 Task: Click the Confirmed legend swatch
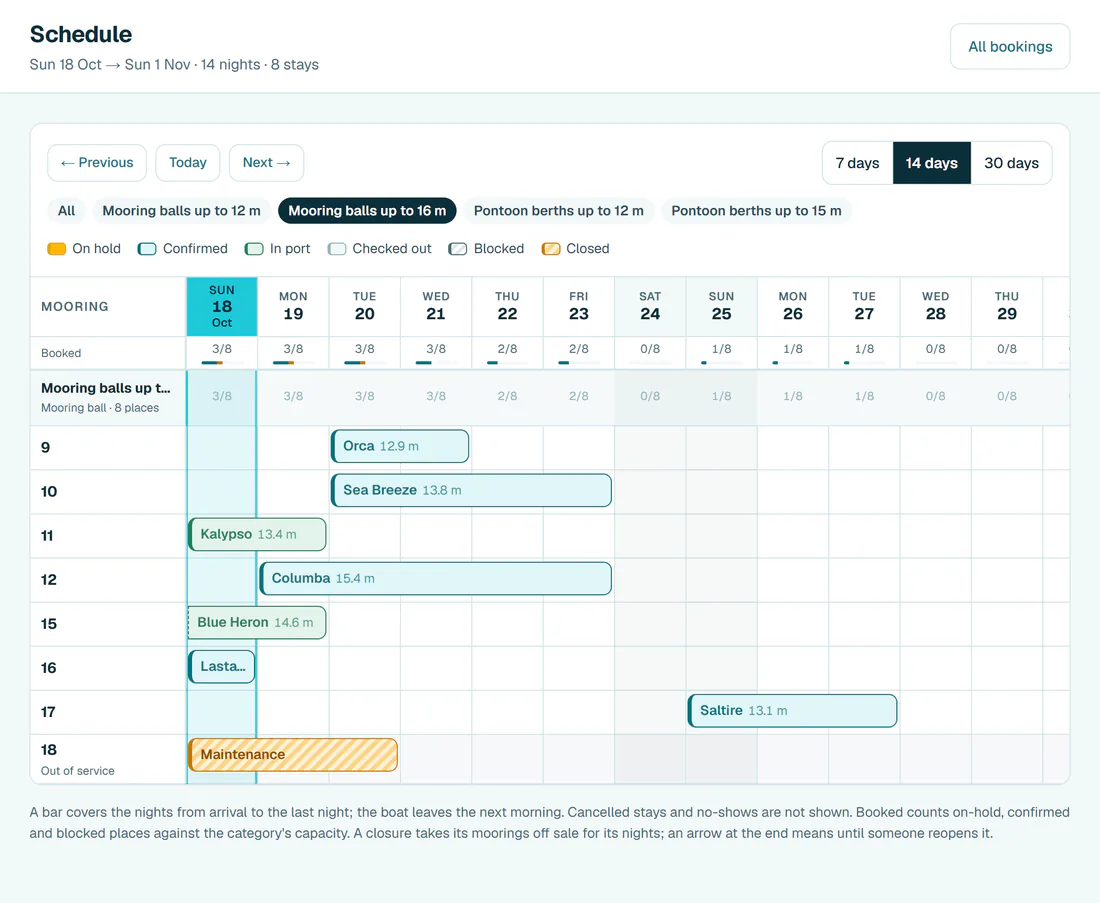point(147,248)
